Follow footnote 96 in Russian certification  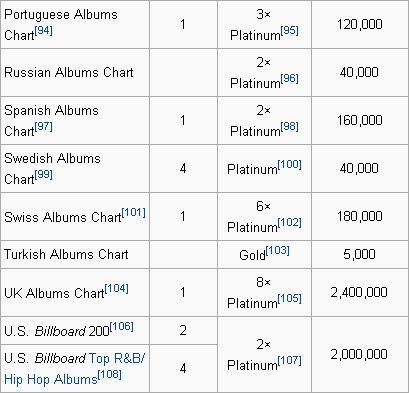[289, 79]
